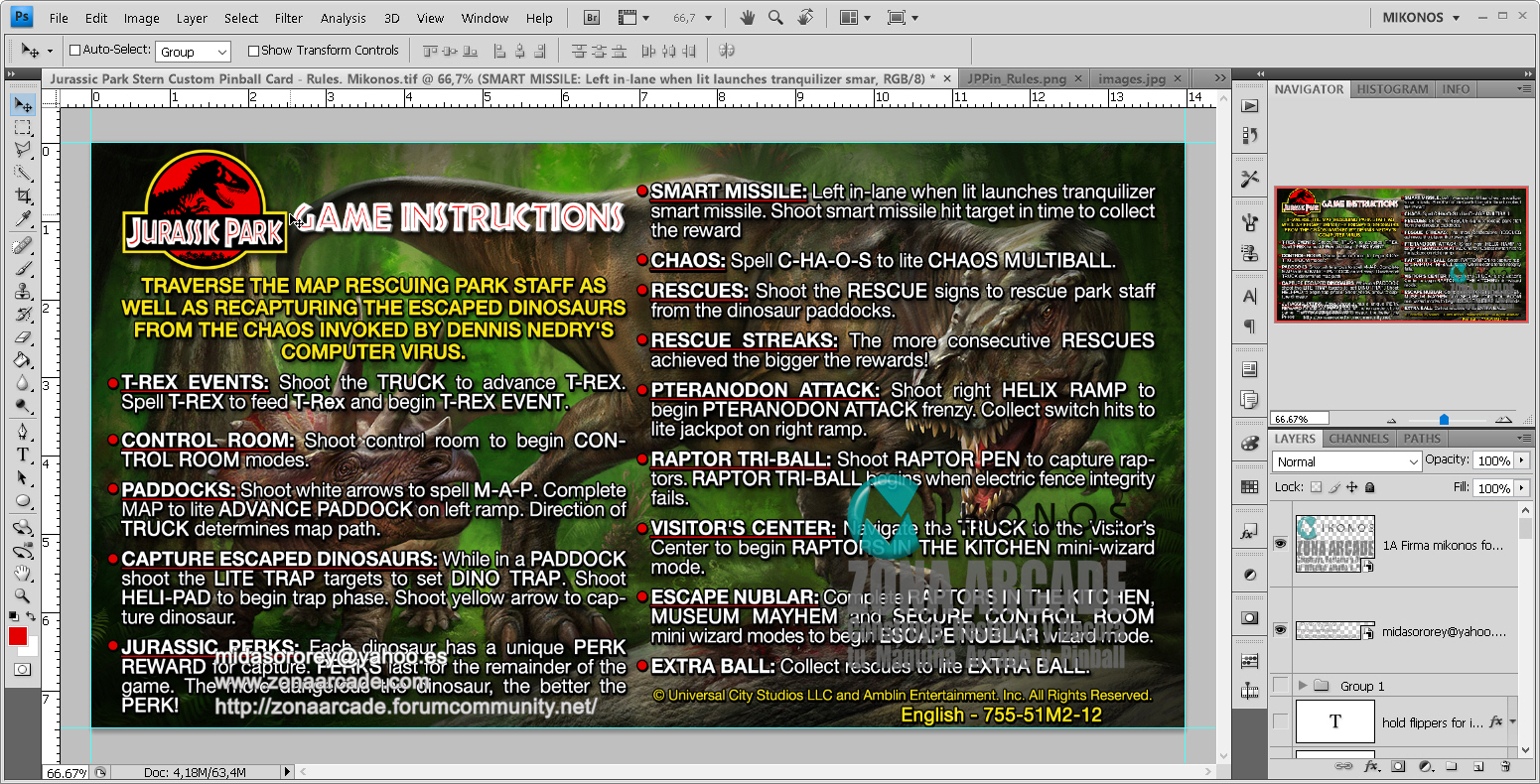Screen dimensions: 1540x784
Task: Open the Auto-Select Group dropdown
Action: point(194,52)
